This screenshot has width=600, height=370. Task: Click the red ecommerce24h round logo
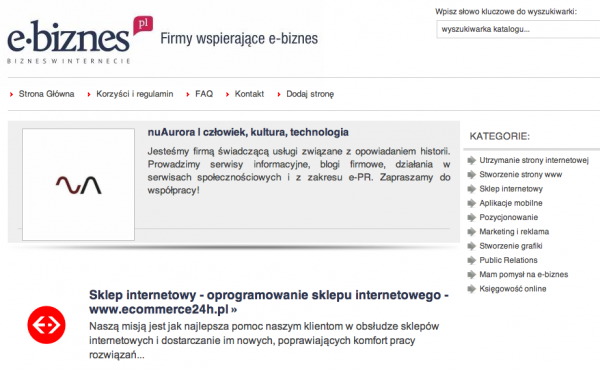pyautogui.click(x=46, y=325)
